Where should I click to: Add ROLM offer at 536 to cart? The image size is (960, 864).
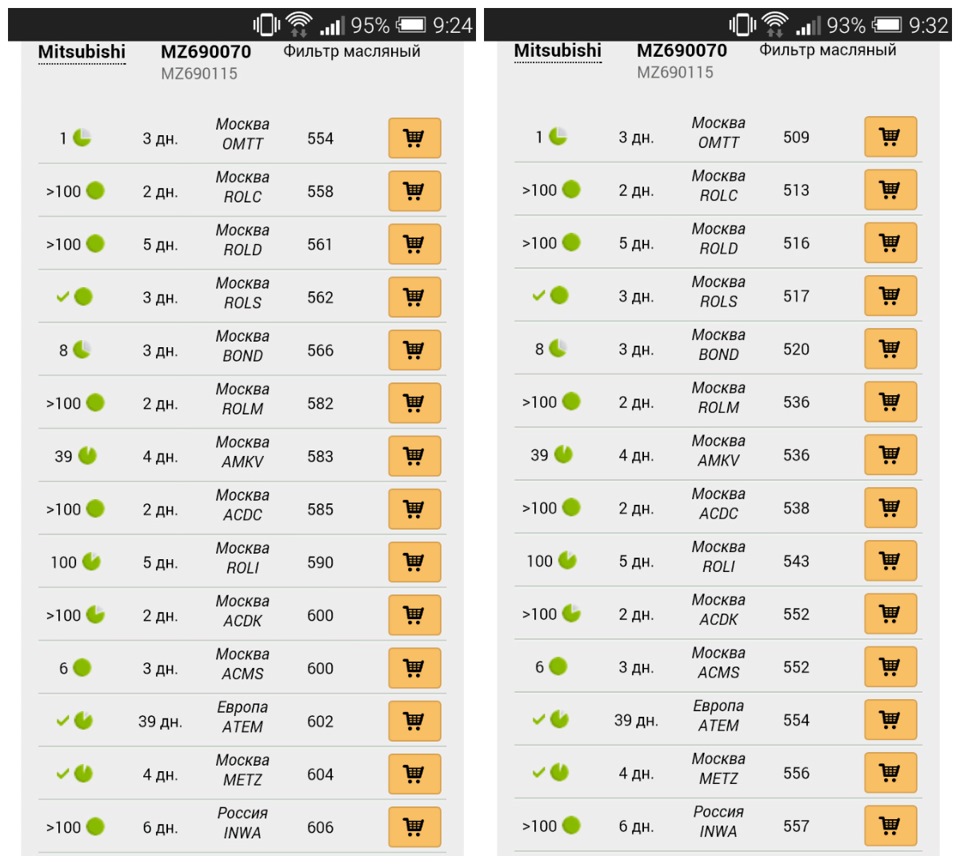(890, 402)
